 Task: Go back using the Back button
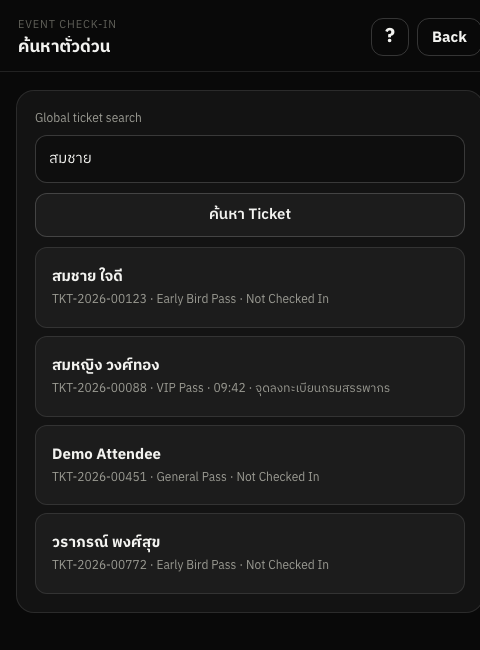click(x=449, y=37)
